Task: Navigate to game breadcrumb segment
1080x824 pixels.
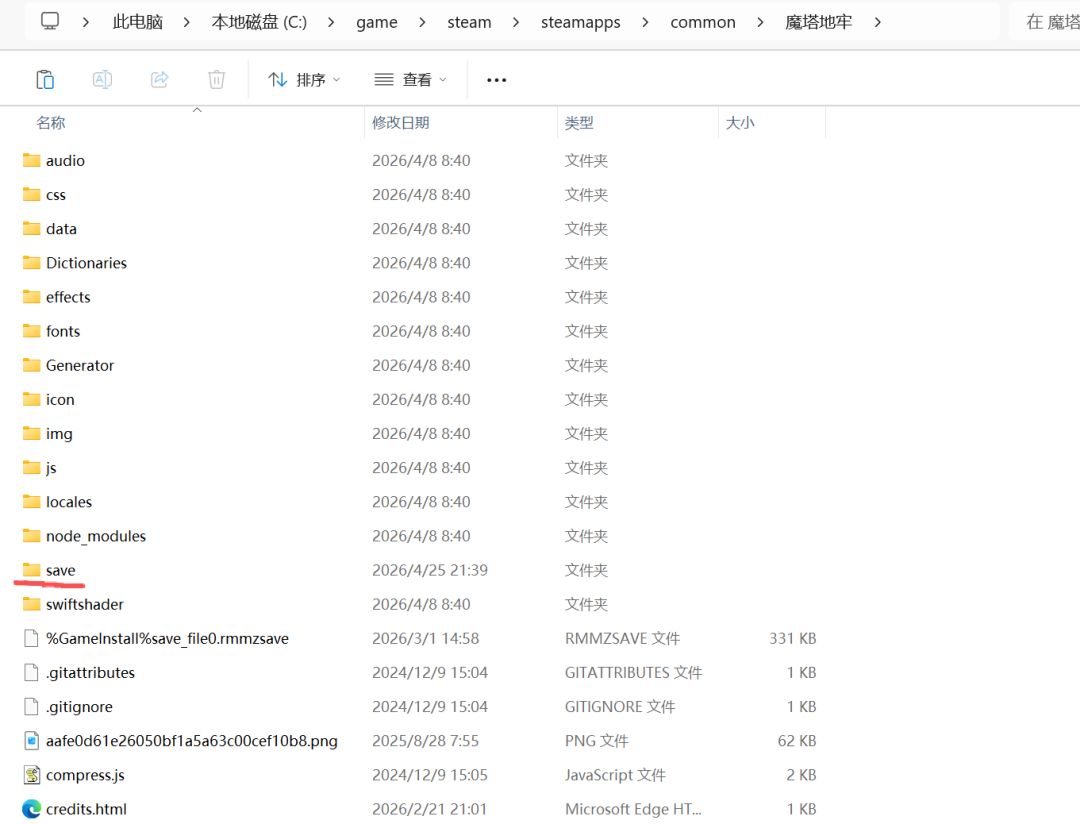Action: click(x=377, y=23)
